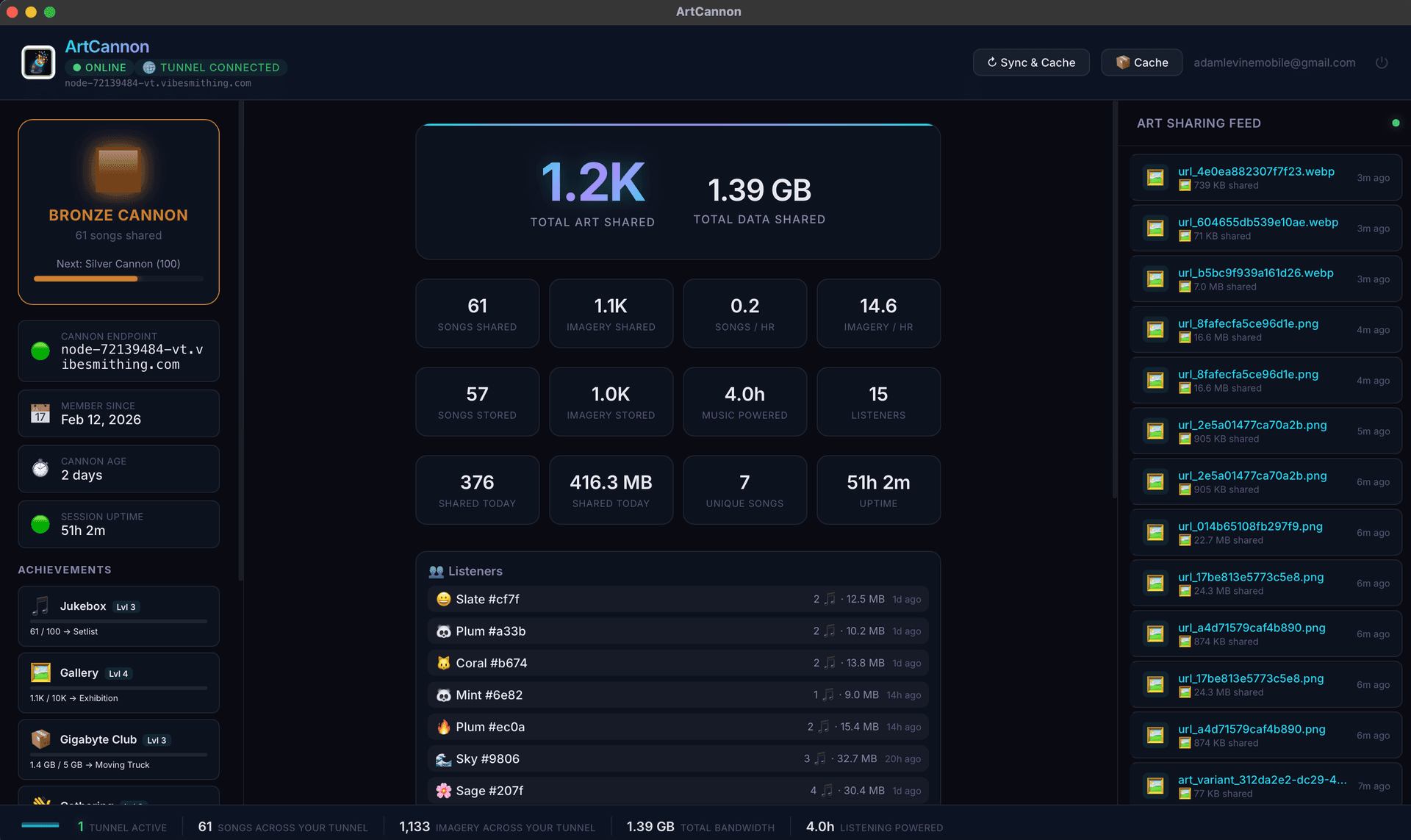Image resolution: width=1411 pixels, height=840 pixels.
Task: Expand the Sage #207f listener row
Action: 678,790
